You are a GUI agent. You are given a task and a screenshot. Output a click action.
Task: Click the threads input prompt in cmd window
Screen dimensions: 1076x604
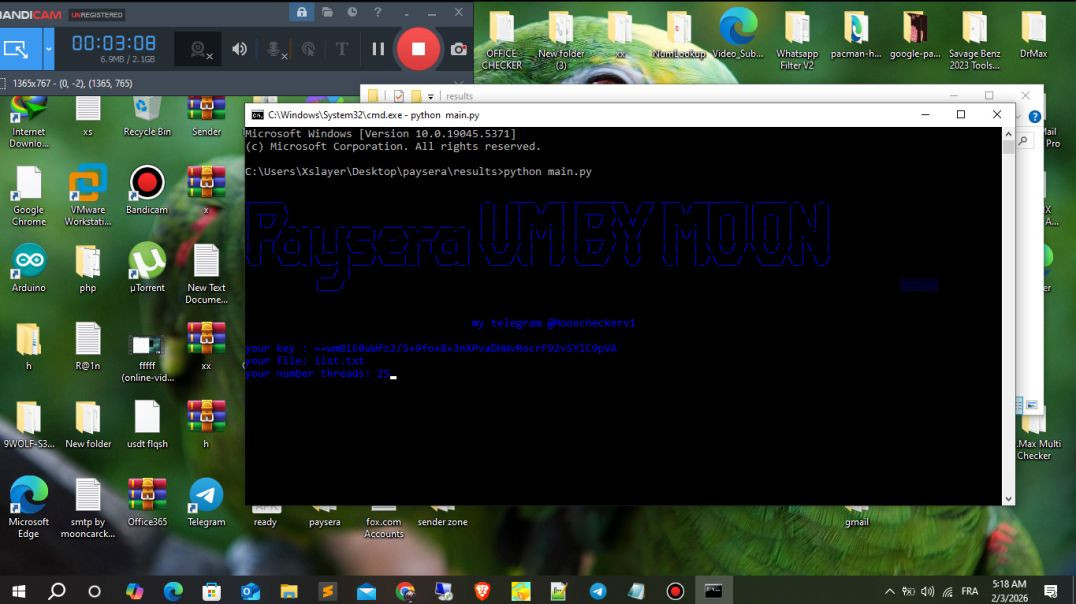pos(390,374)
